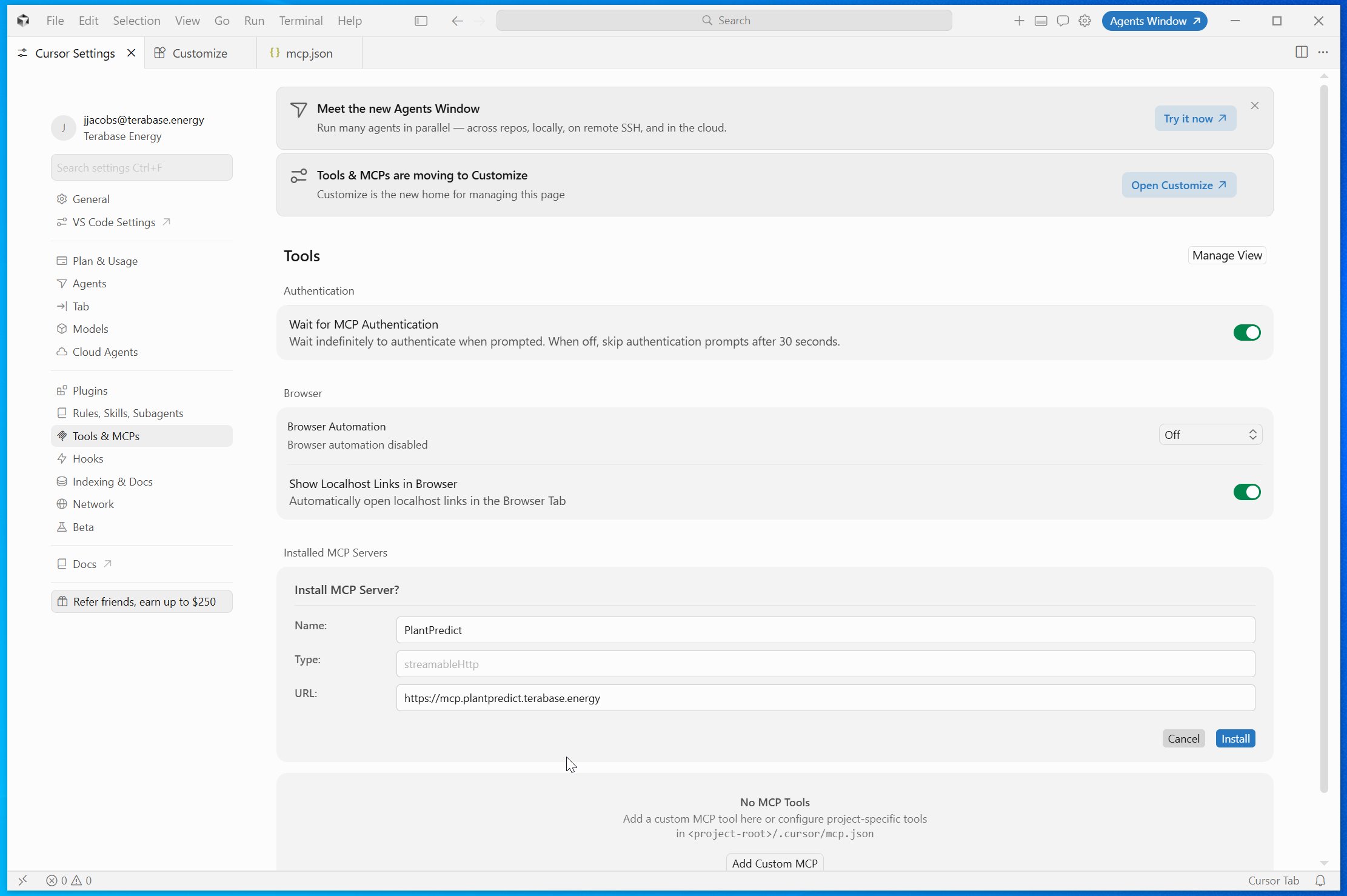Split the editor with the layout icon

[x=1301, y=52]
